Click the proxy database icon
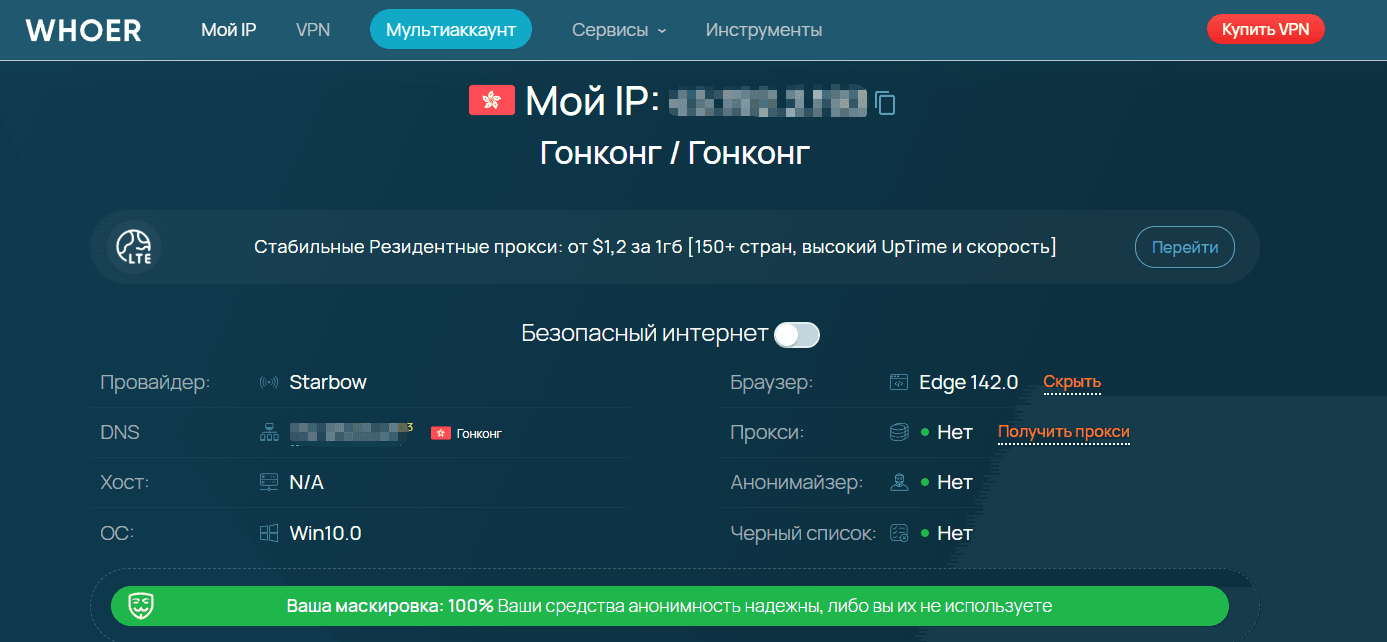Image resolution: width=1387 pixels, height=642 pixels. tap(897, 432)
